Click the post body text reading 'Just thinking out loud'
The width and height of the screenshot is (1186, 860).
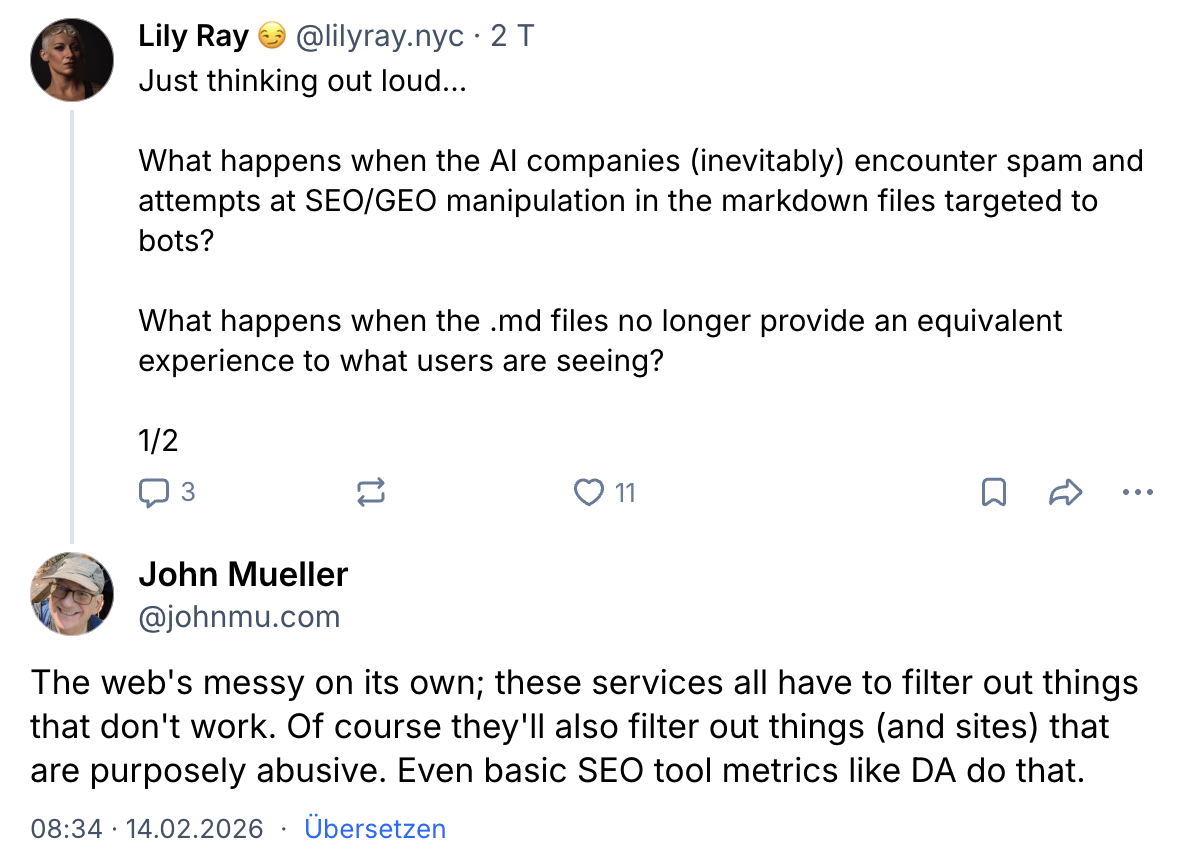click(302, 81)
